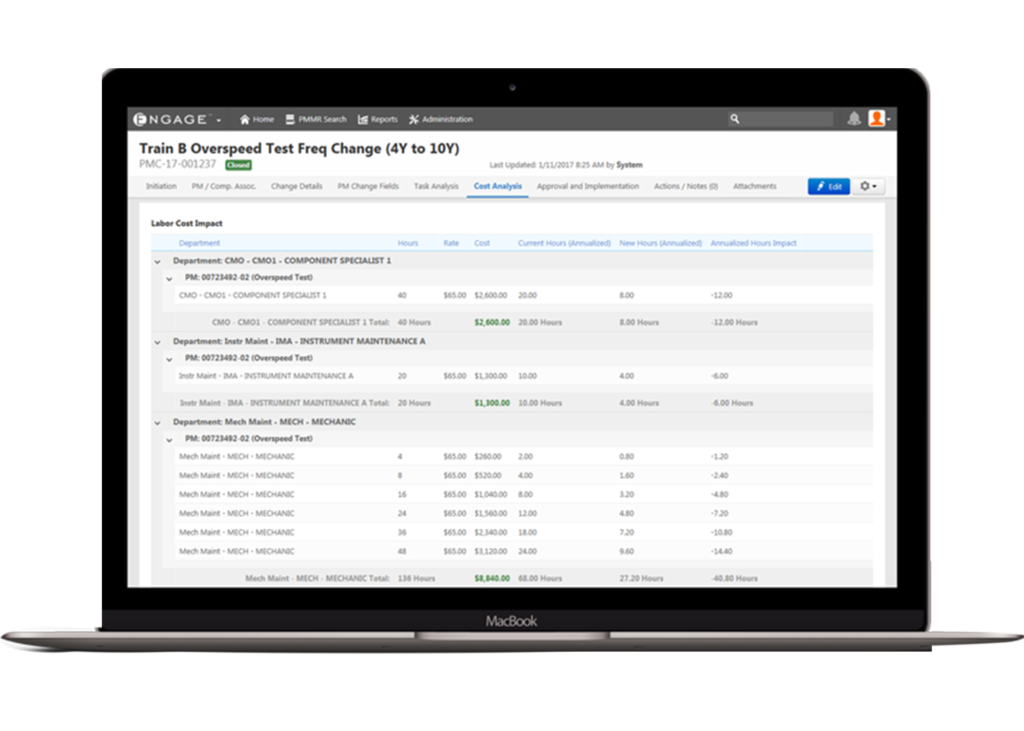Open the Reports chart icon
1024x731 pixels.
click(x=363, y=119)
